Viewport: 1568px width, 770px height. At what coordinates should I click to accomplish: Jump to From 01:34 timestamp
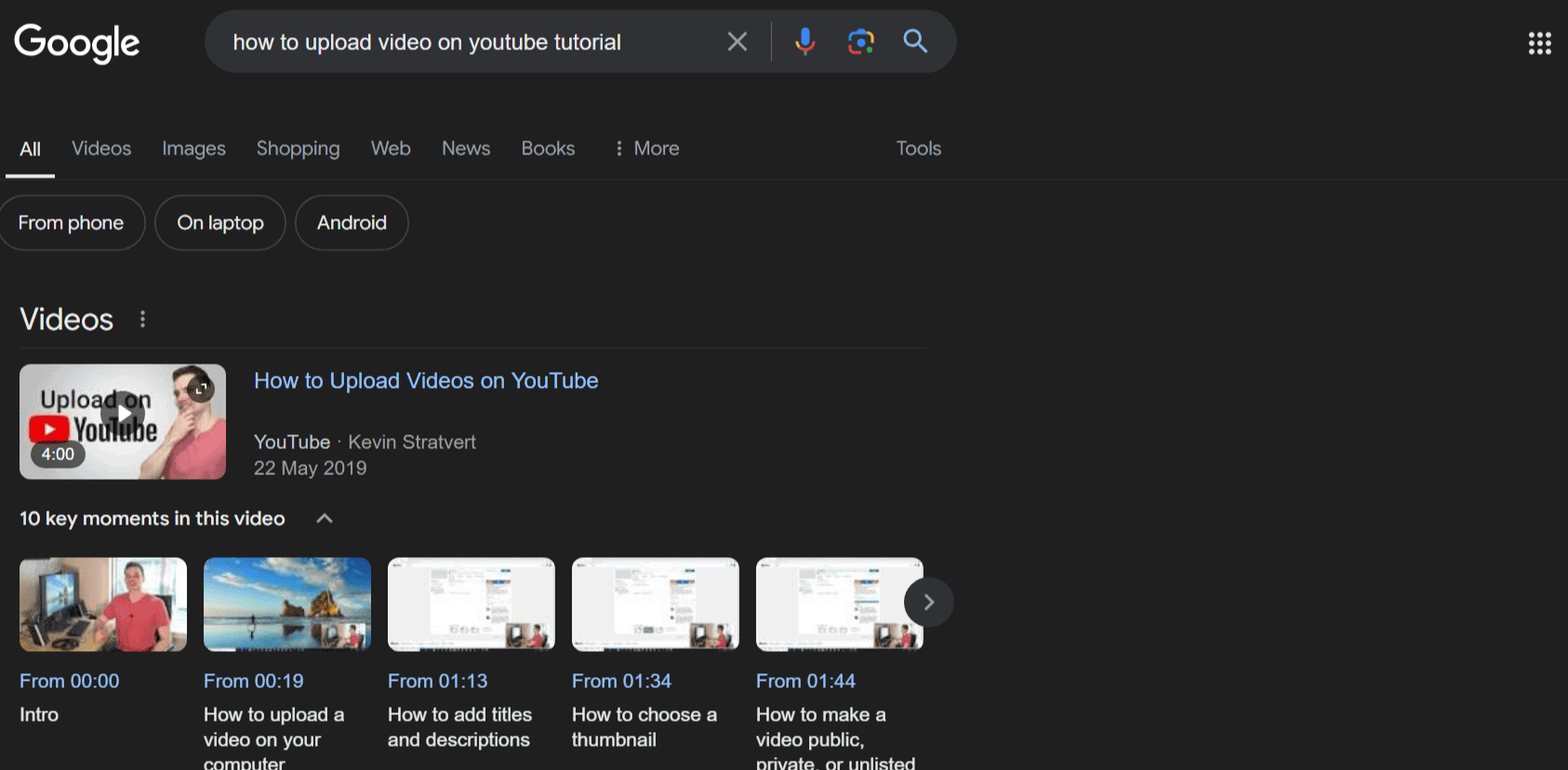point(622,682)
